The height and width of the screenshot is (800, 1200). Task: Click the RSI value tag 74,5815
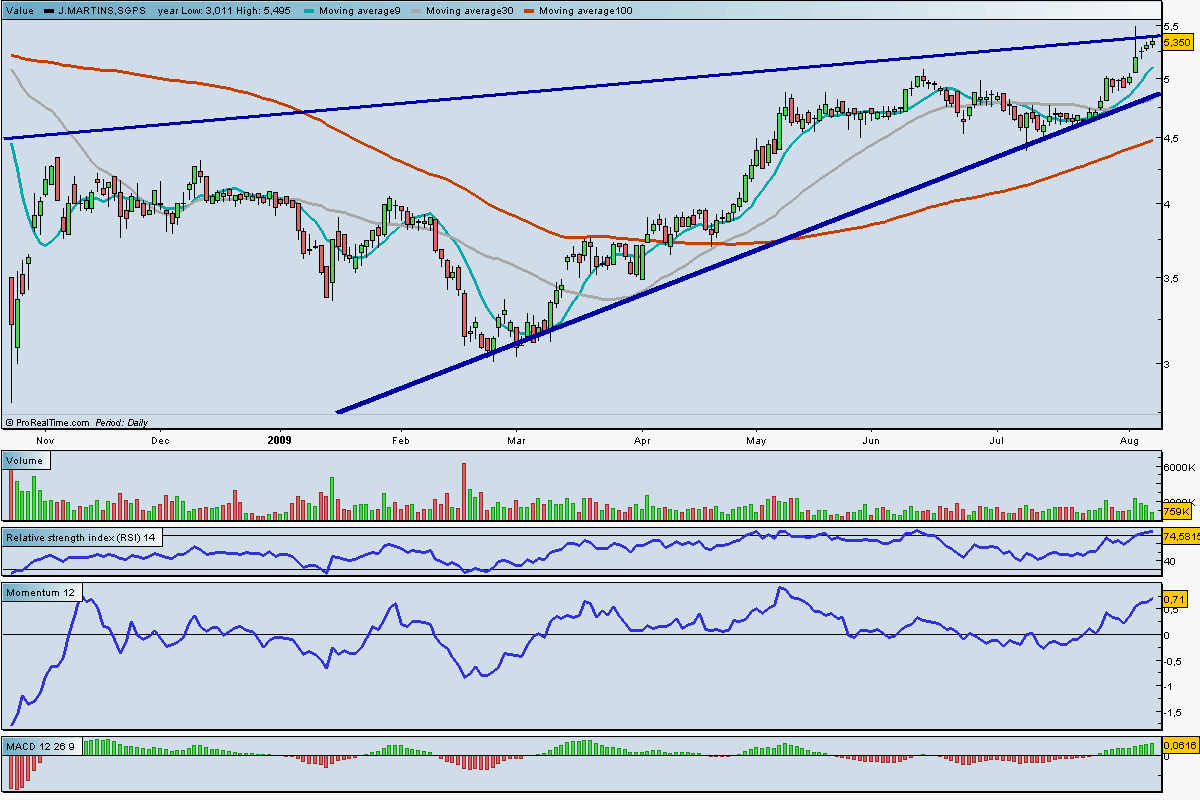coord(1181,536)
